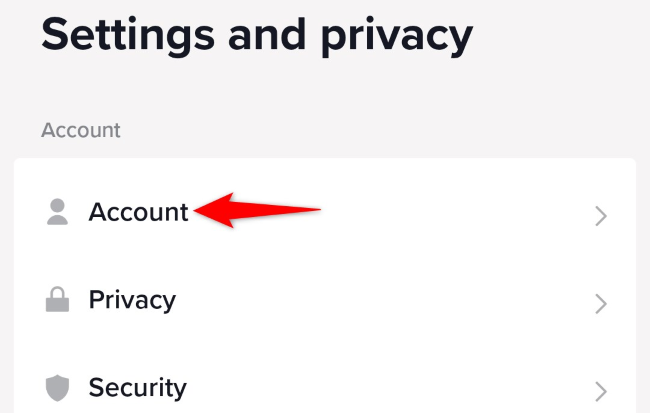The width and height of the screenshot is (650, 413).
Task: Click the person silhouette icon beside Account
Action: pos(57,212)
